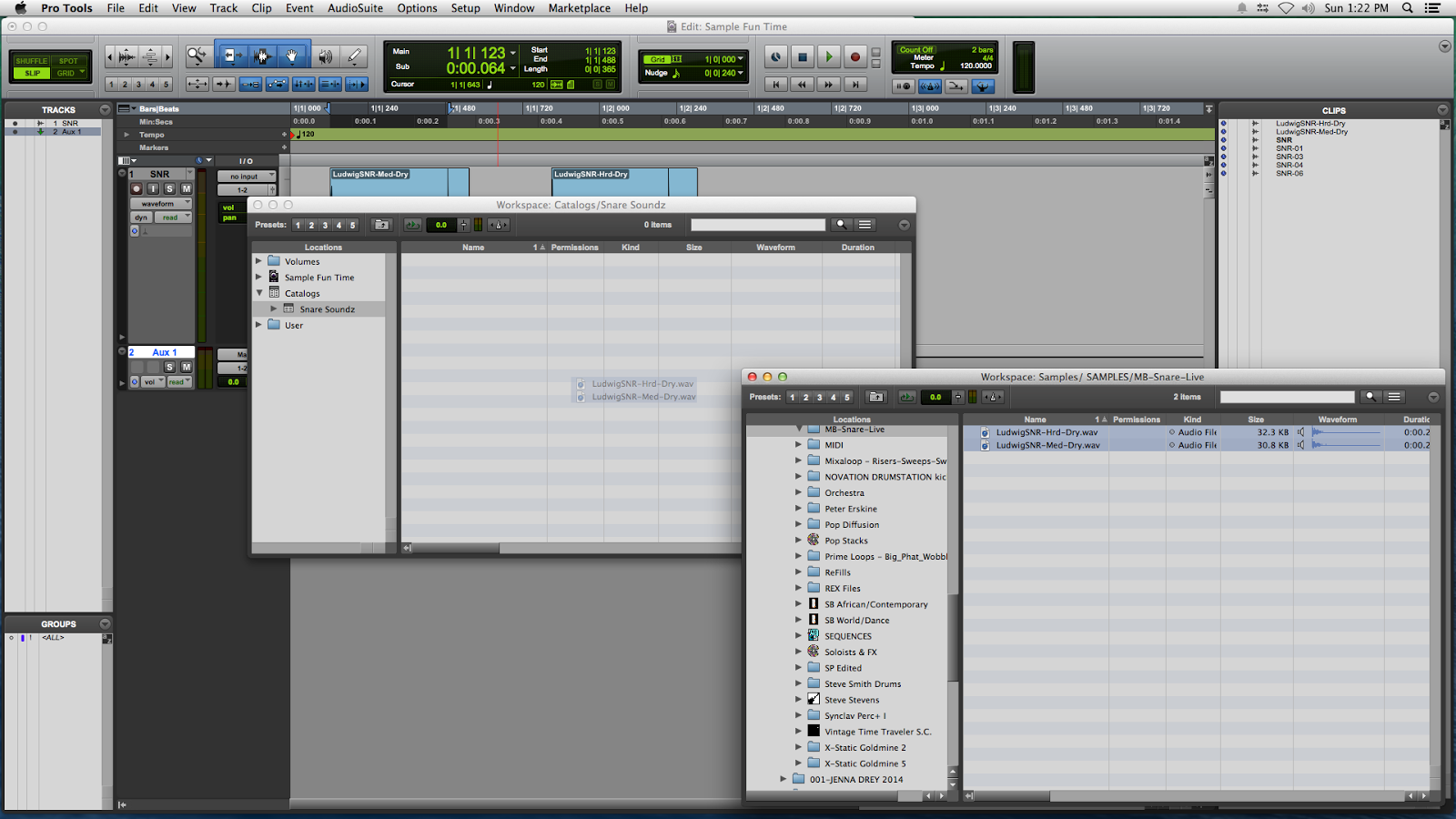Click the Wi-Fi status icon in menu bar

(1286, 8)
